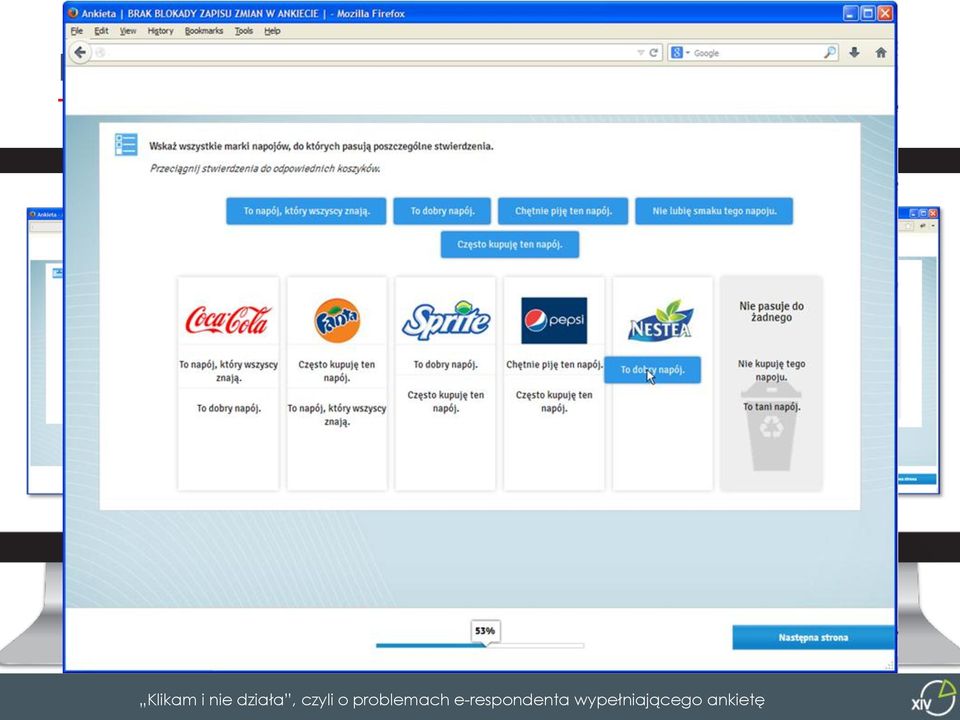Select the unplaced 'To napój, który wszyscy znają.' statement button
Screen dimensions: 960x720
click(x=306, y=211)
